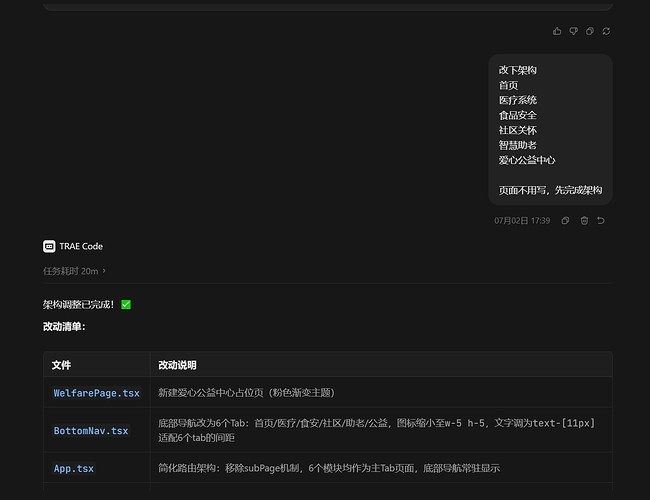Click the 智慧助老 line in user message

point(517,145)
